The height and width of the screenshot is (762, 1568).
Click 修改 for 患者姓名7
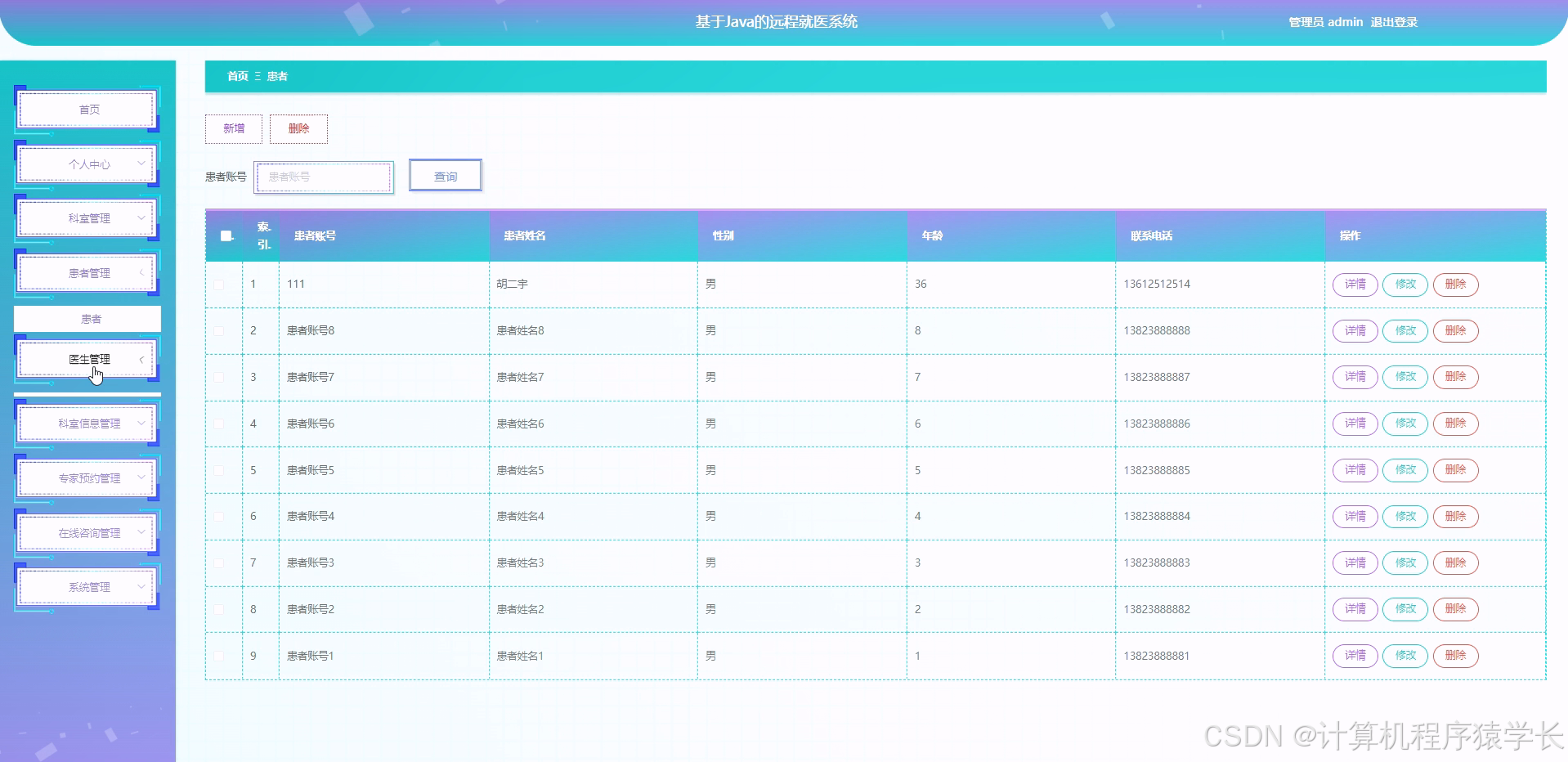click(x=1405, y=377)
